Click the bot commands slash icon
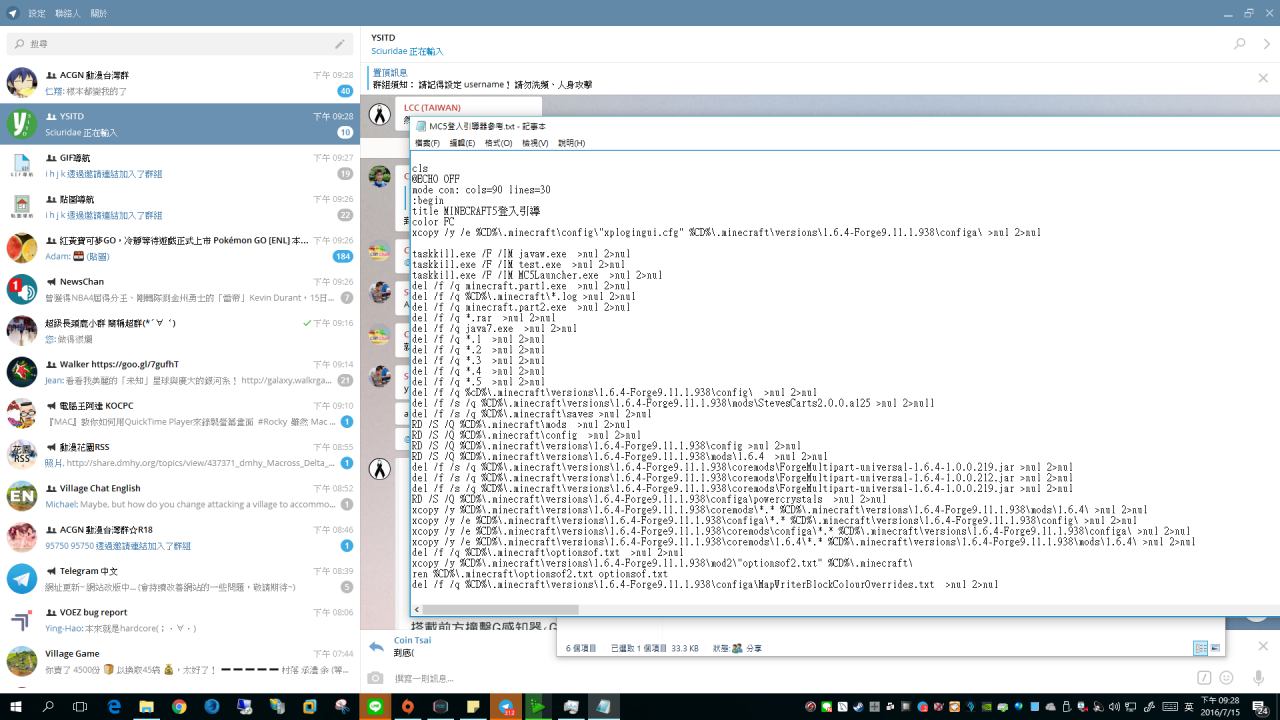The width and height of the screenshot is (1280, 720). coord(1204,678)
